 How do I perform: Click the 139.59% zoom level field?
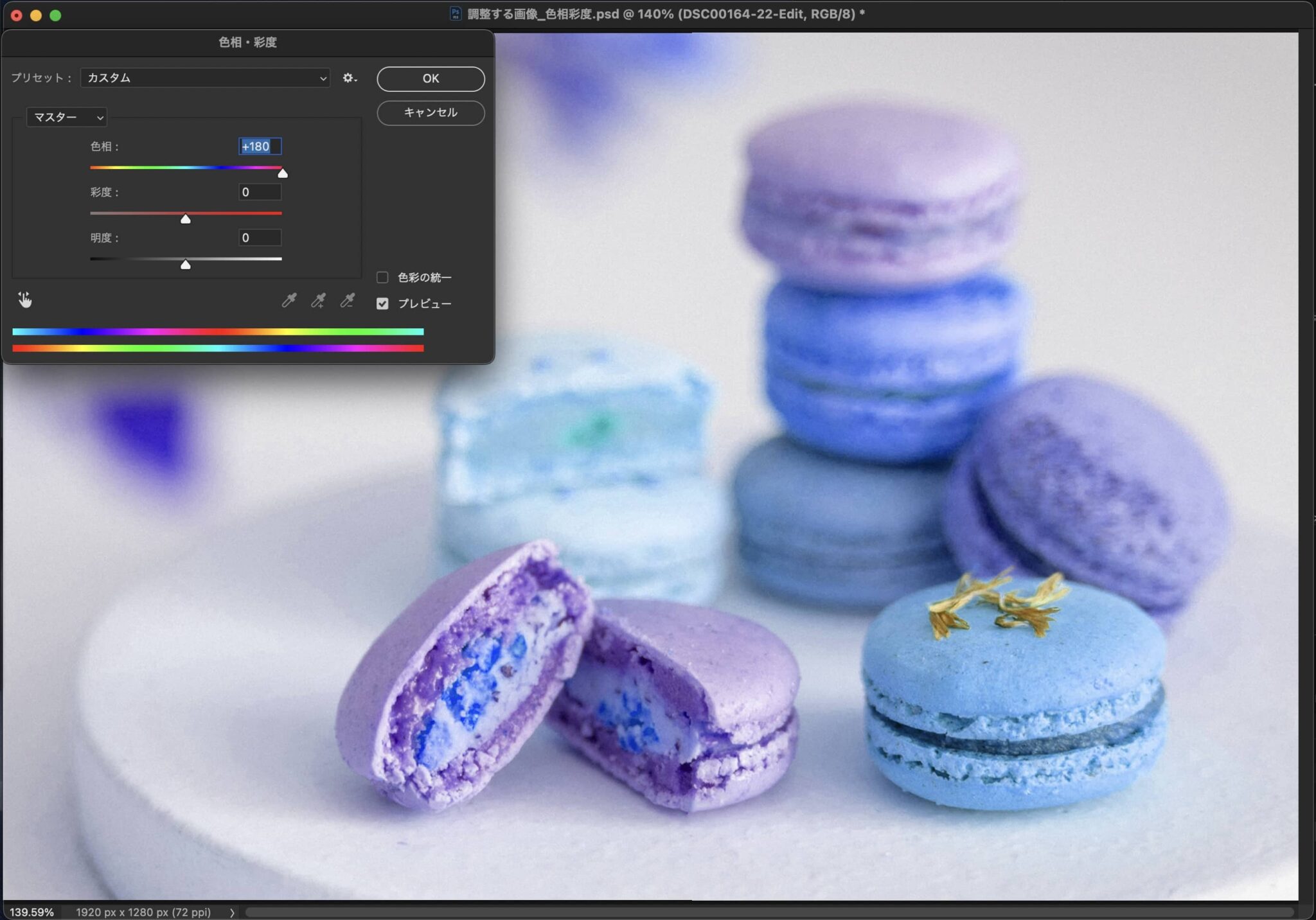click(x=31, y=912)
